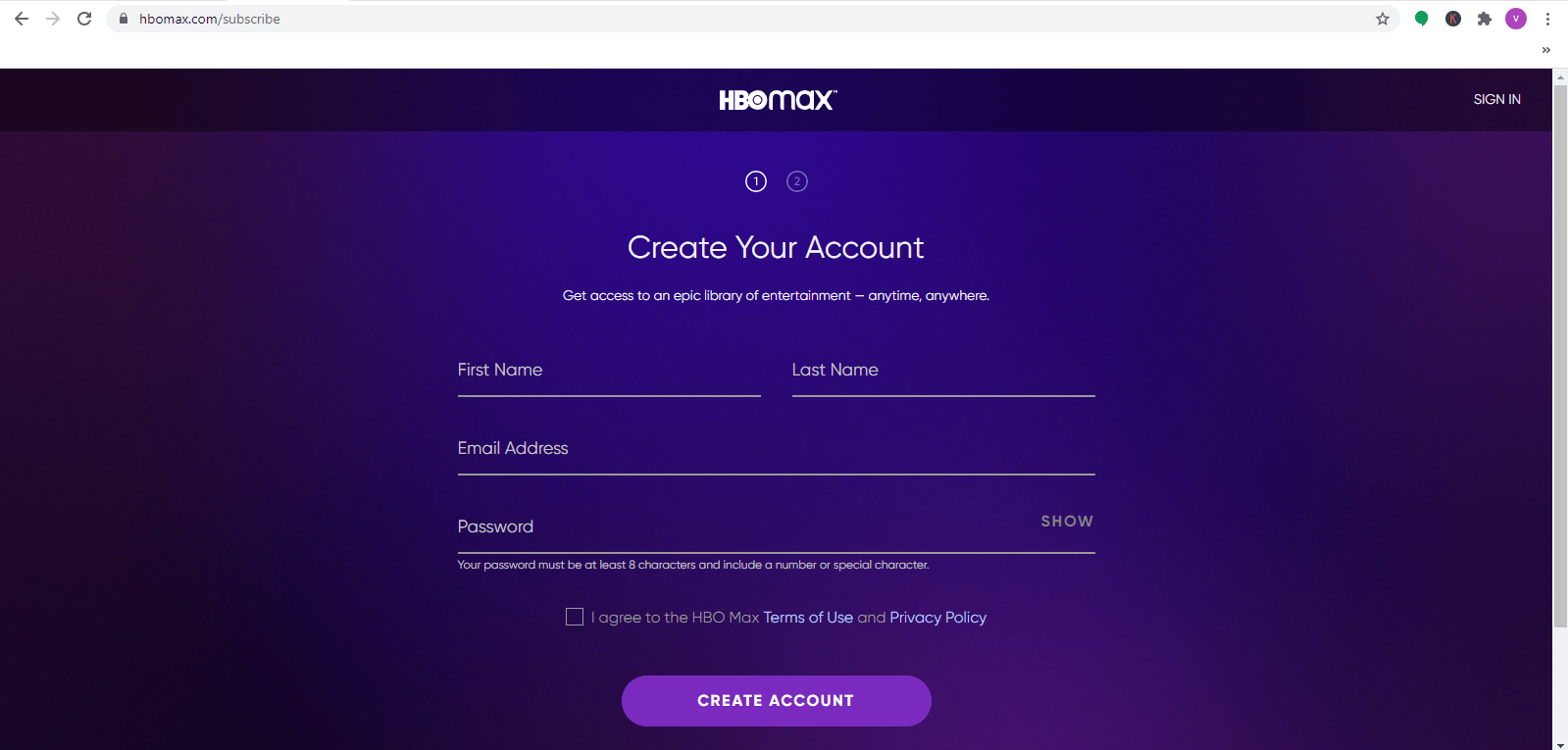Open the purple profile avatar
The image size is (1568, 750).
1516,19
